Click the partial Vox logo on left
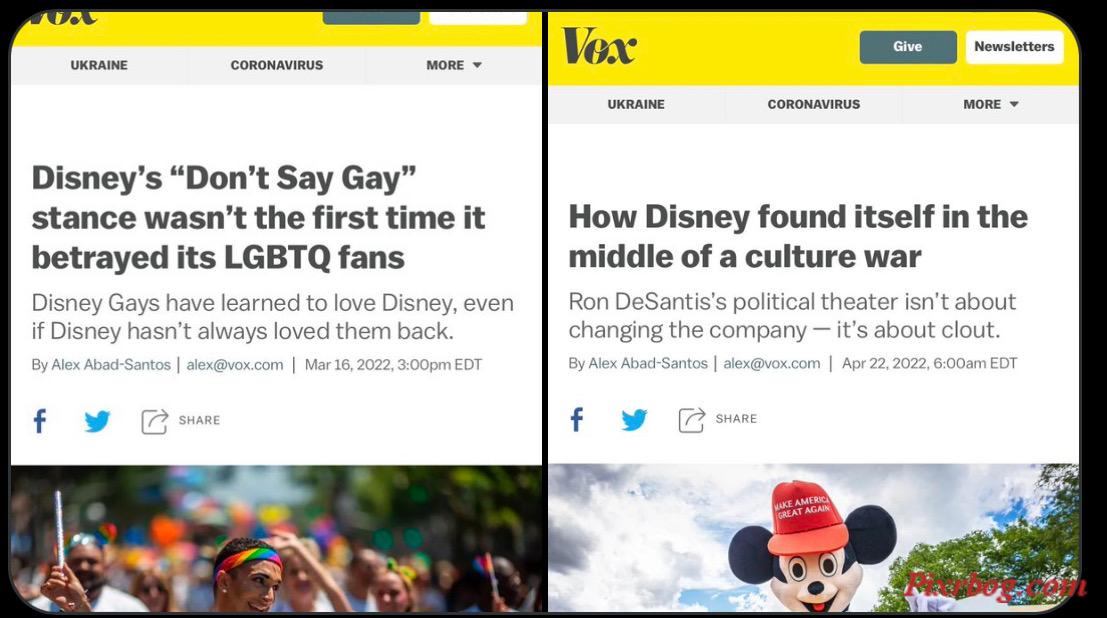Viewport: 1107px width, 618px height. [x=64, y=18]
